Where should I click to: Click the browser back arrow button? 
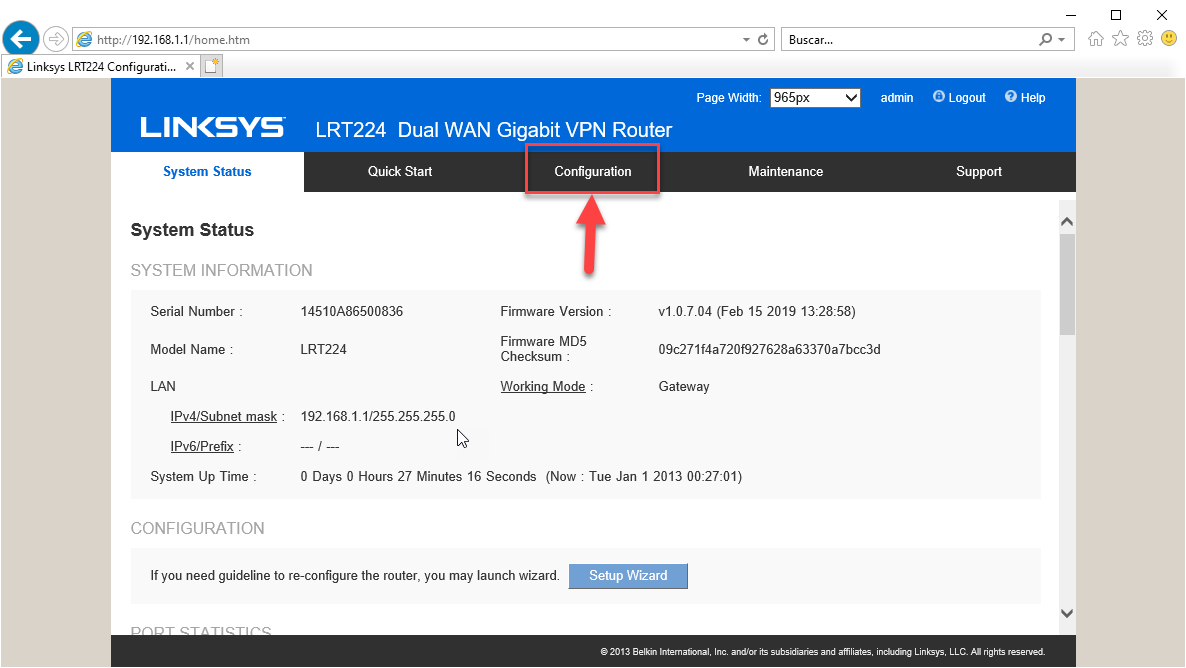click(x=21, y=39)
